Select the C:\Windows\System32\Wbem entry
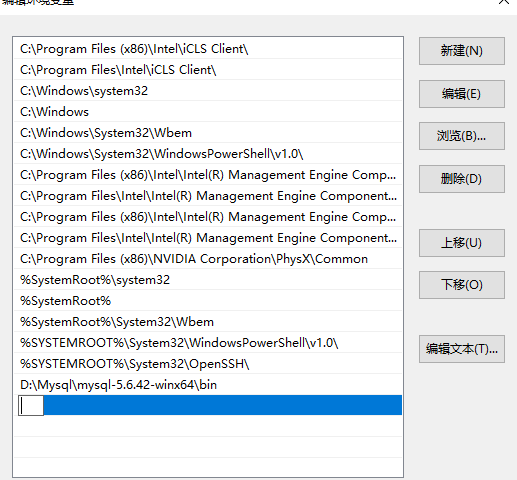517x480 pixels. tap(208, 133)
